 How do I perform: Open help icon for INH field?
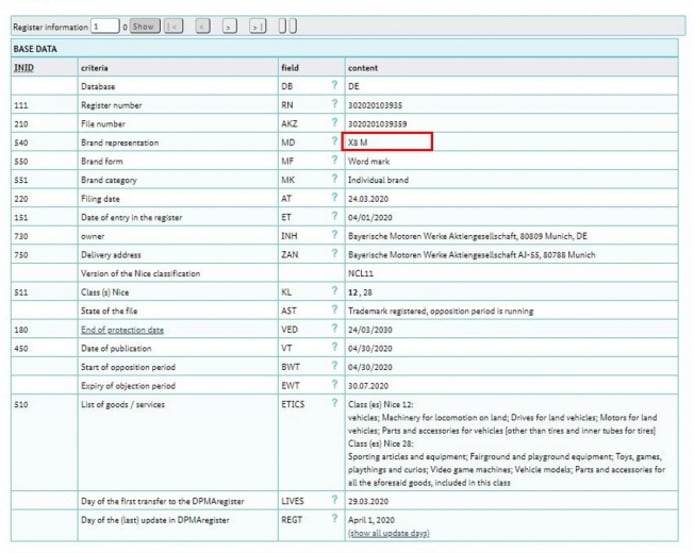[335, 235]
